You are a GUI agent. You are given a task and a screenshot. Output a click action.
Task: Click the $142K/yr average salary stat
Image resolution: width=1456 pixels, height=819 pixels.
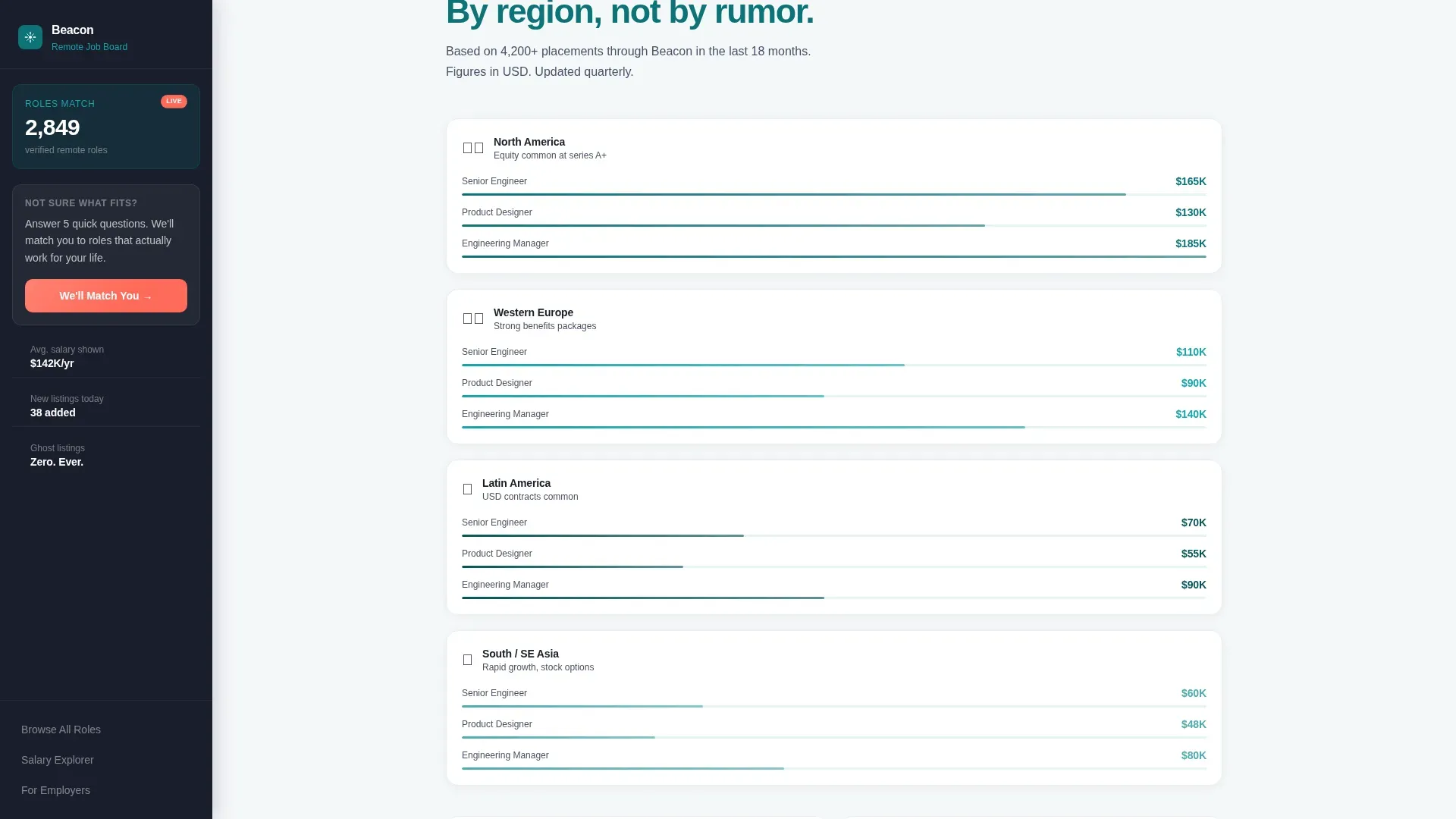[52, 363]
